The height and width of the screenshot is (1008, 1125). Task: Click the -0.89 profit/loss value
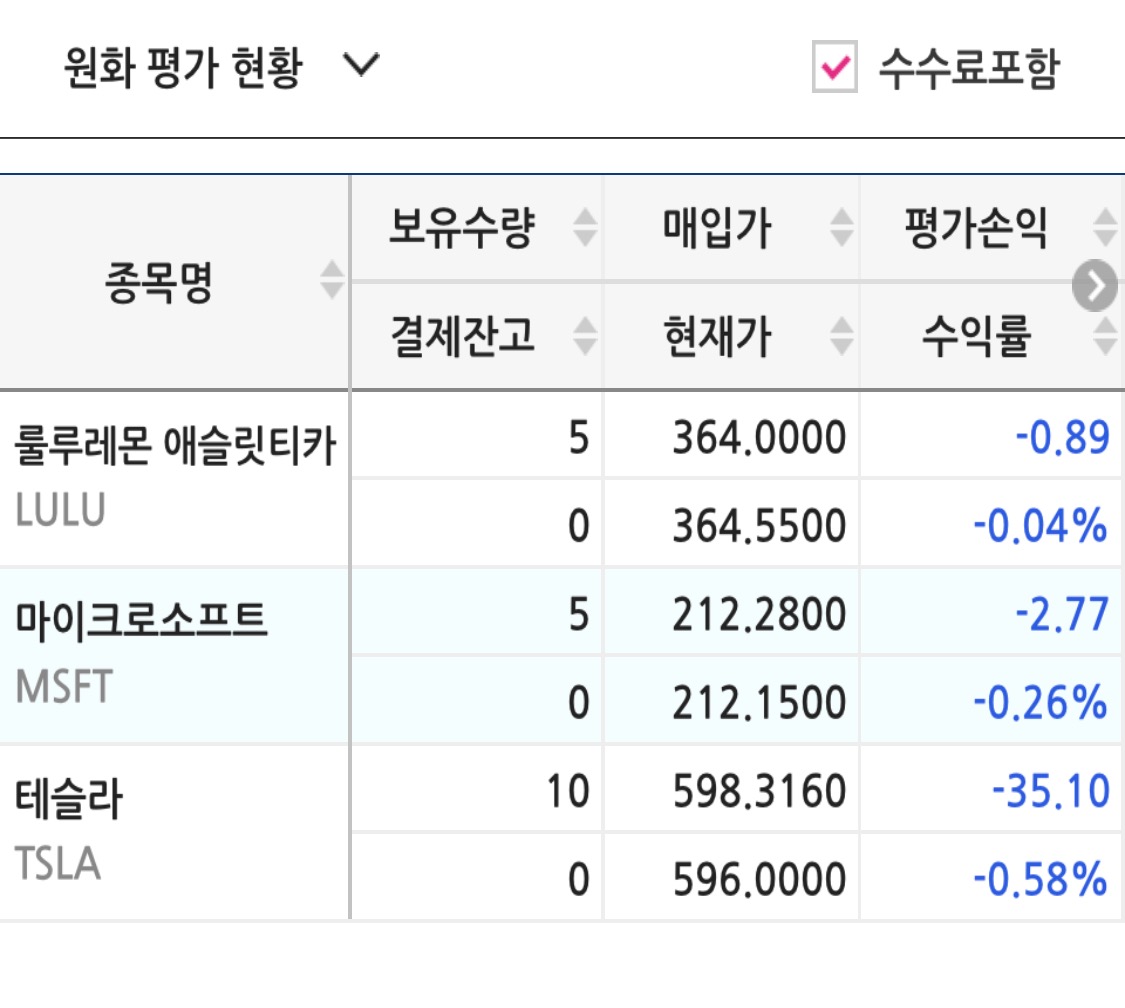1062,438
